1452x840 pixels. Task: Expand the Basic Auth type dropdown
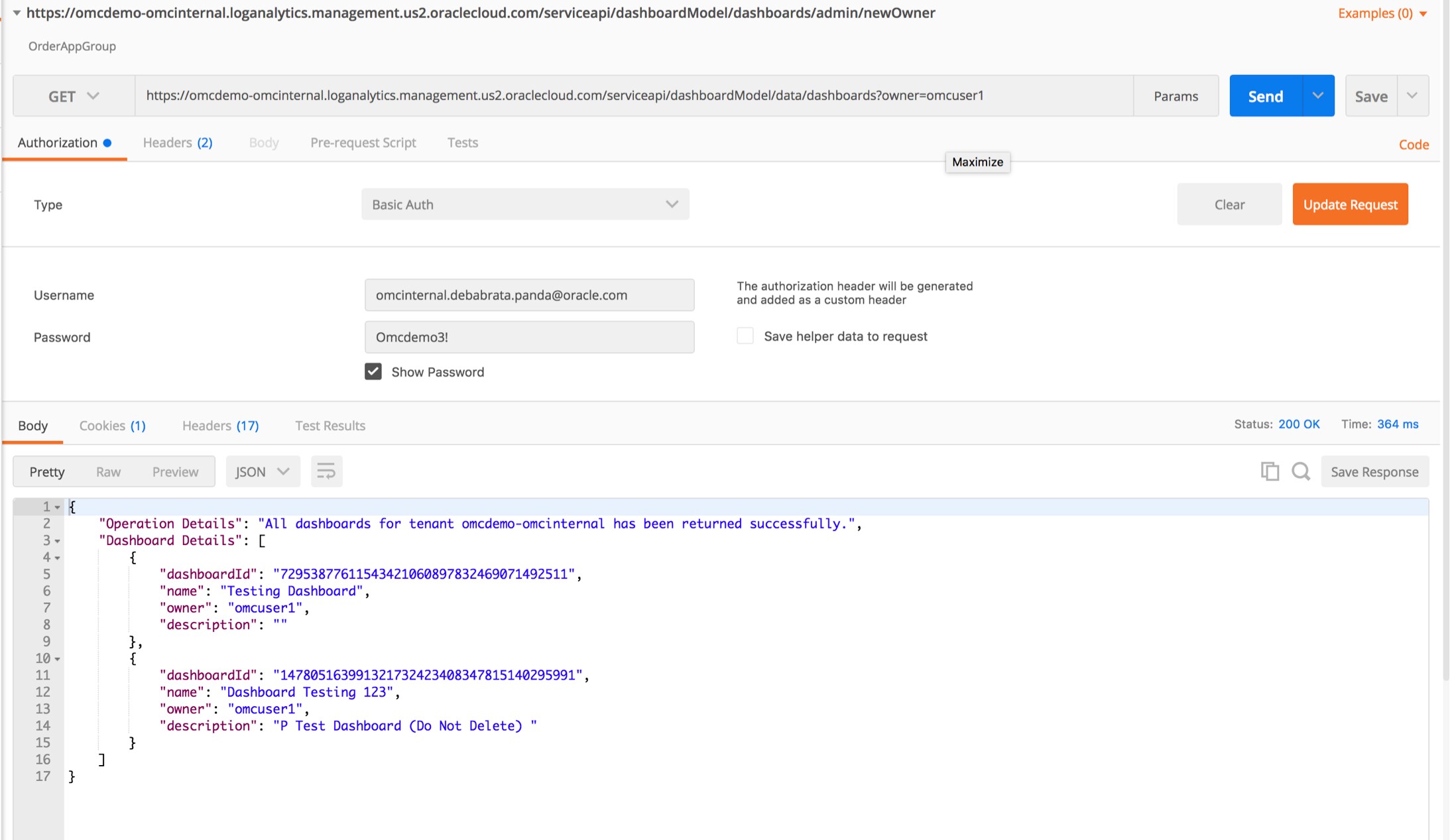(x=524, y=204)
